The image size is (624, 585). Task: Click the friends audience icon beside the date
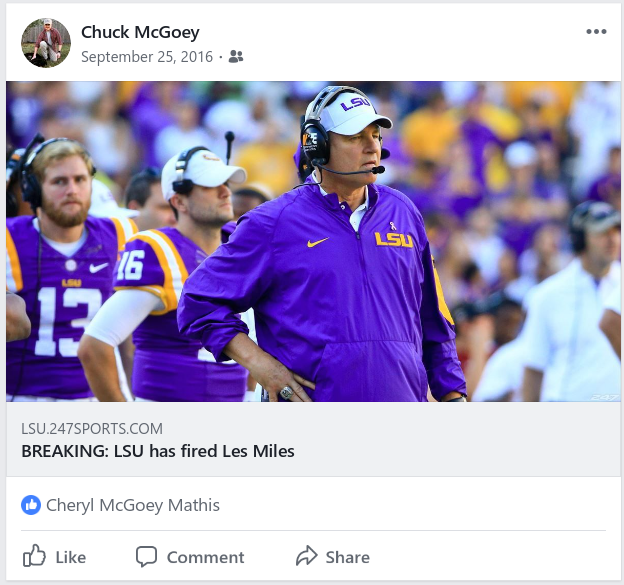pos(236,57)
